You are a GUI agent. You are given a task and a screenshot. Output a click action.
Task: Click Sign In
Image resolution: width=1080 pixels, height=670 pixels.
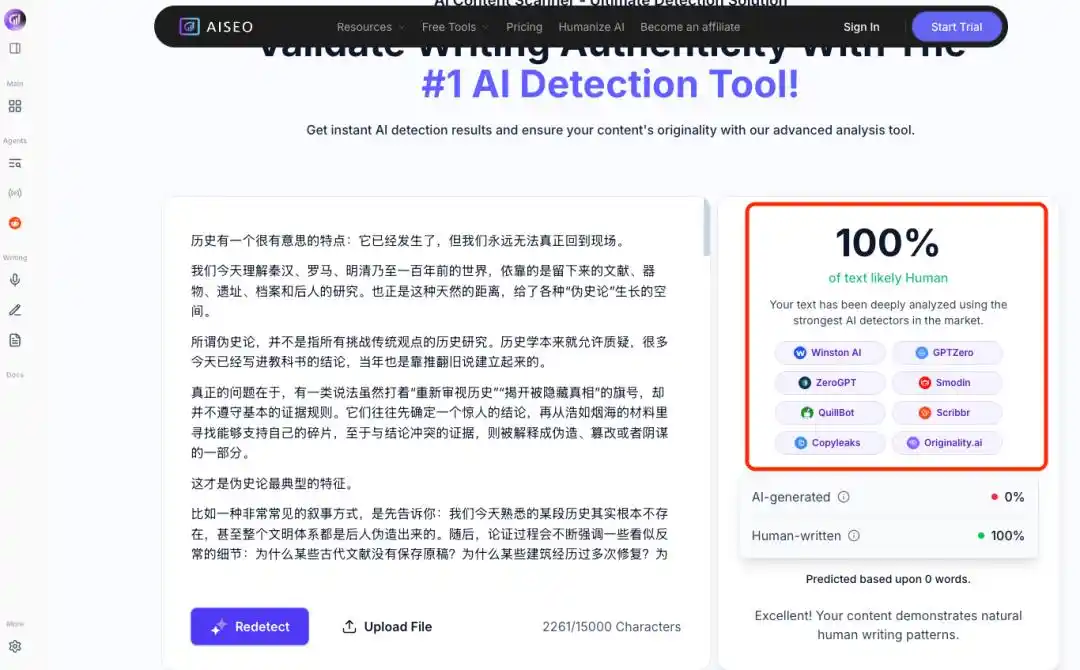861,27
